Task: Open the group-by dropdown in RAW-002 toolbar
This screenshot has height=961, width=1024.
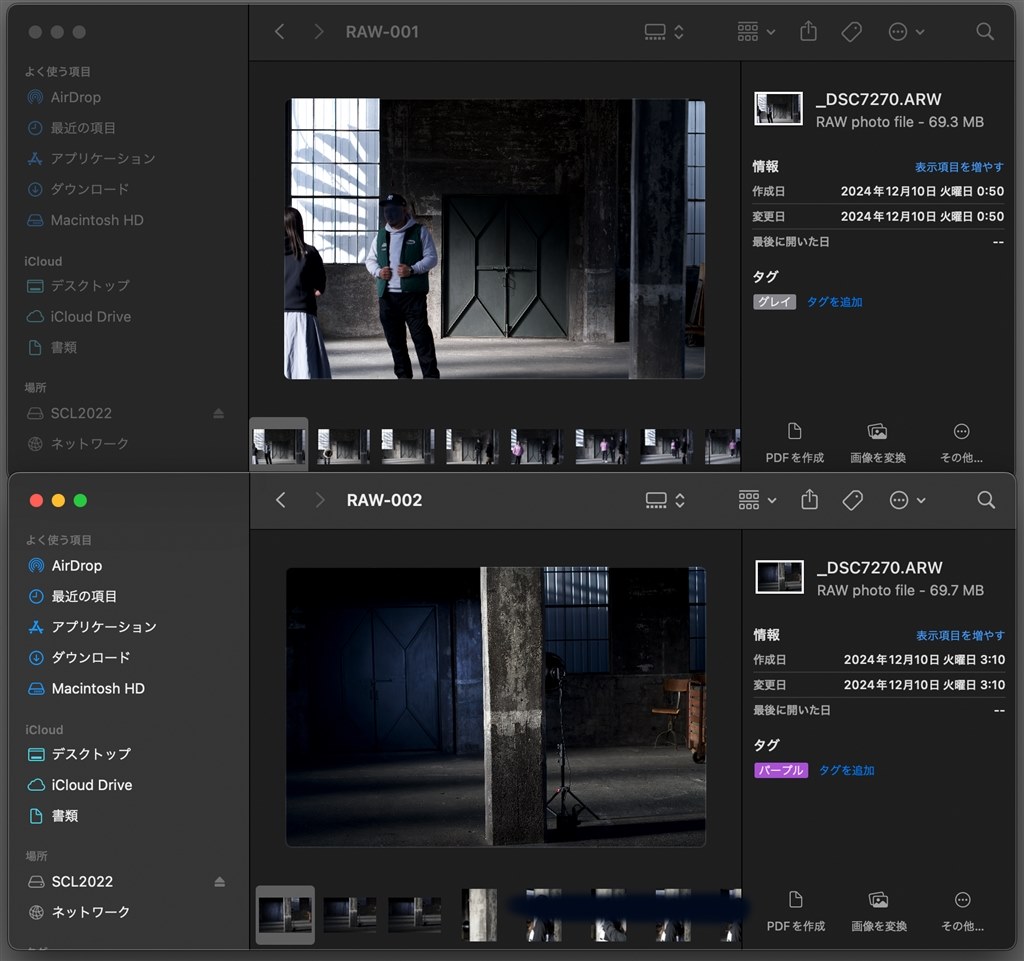Action: (x=756, y=500)
